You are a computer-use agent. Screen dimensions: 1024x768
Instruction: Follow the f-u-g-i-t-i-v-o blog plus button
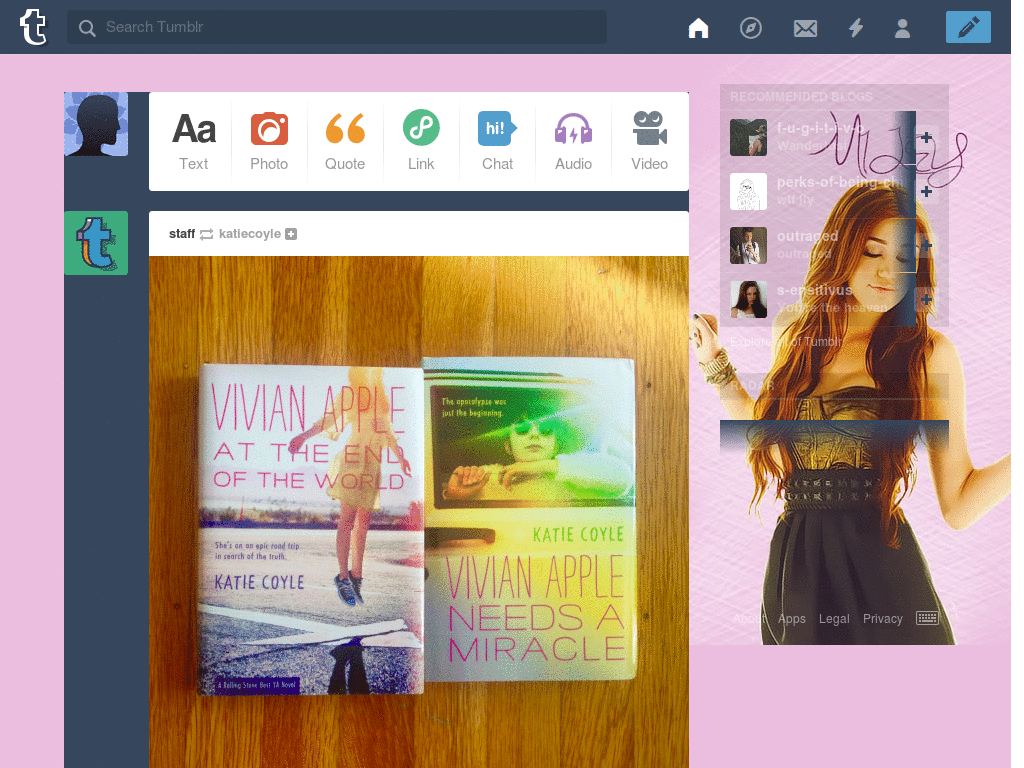coord(926,137)
